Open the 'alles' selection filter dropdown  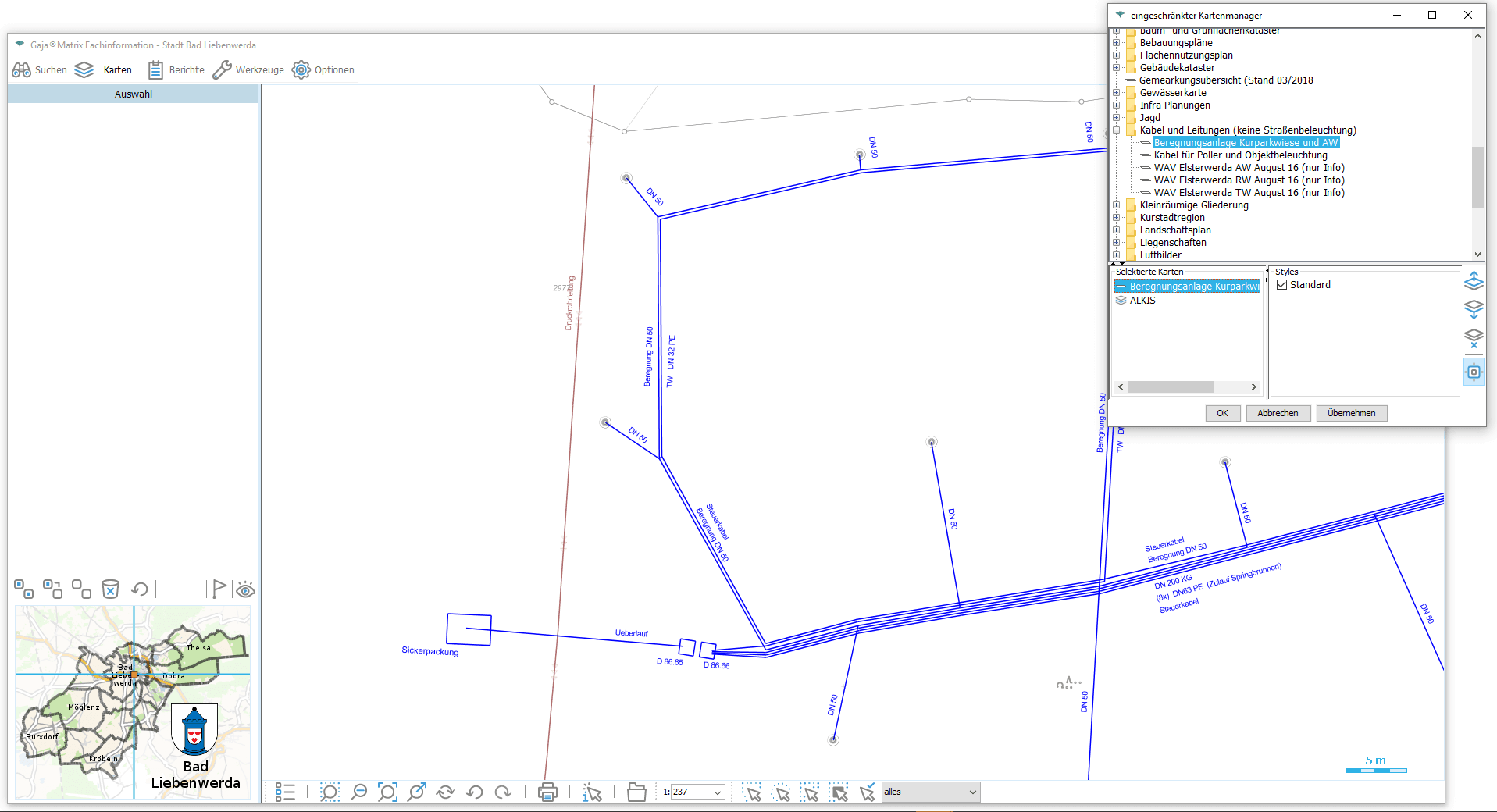(972, 792)
